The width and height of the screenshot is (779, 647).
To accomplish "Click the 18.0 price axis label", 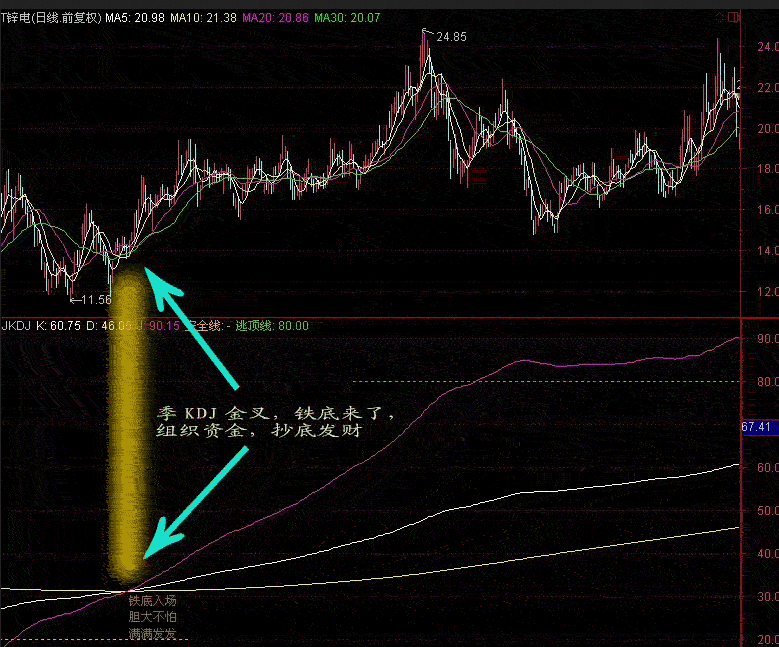I will coord(768,169).
